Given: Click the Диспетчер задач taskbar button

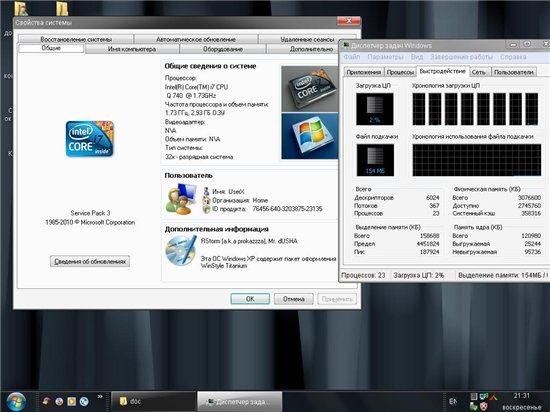Looking at the screenshot, I should click(239, 401).
